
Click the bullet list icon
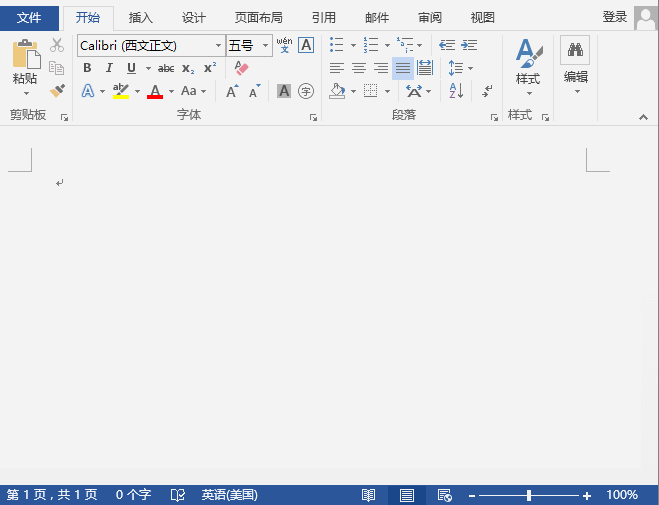(x=337, y=45)
